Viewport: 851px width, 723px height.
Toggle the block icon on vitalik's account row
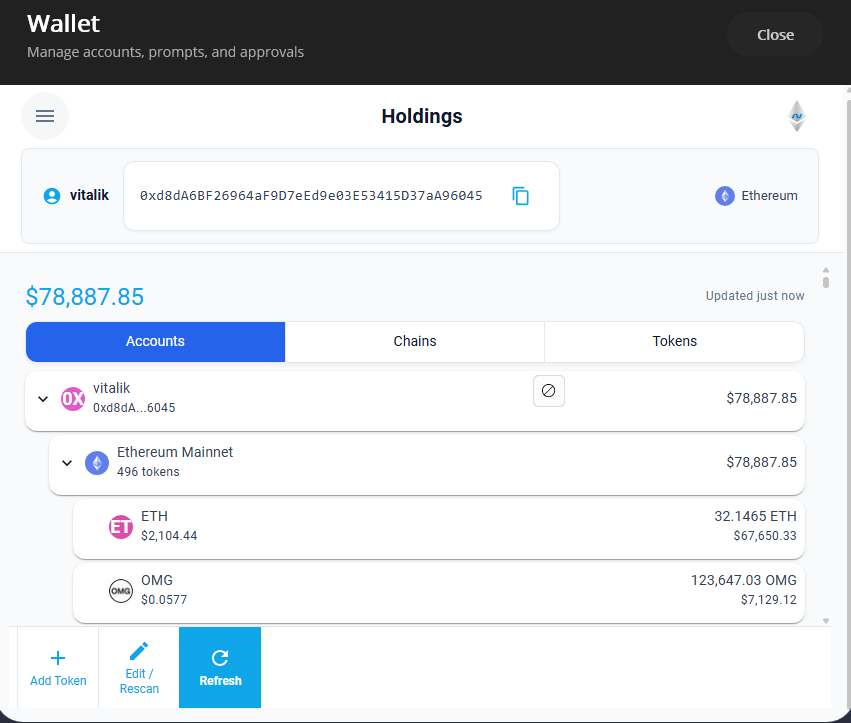click(548, 391)
